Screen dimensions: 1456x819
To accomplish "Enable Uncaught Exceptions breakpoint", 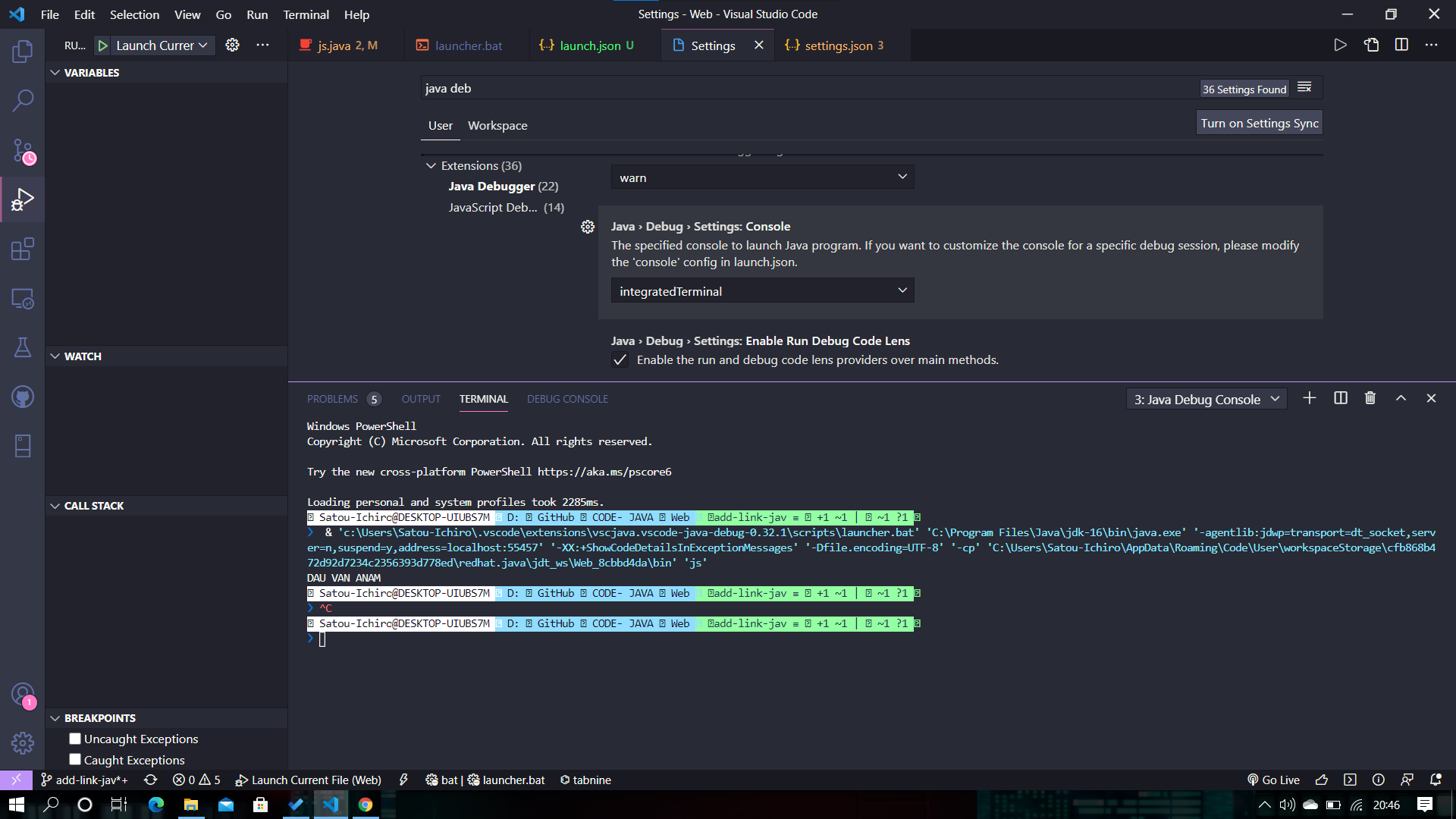I will 75,739.
